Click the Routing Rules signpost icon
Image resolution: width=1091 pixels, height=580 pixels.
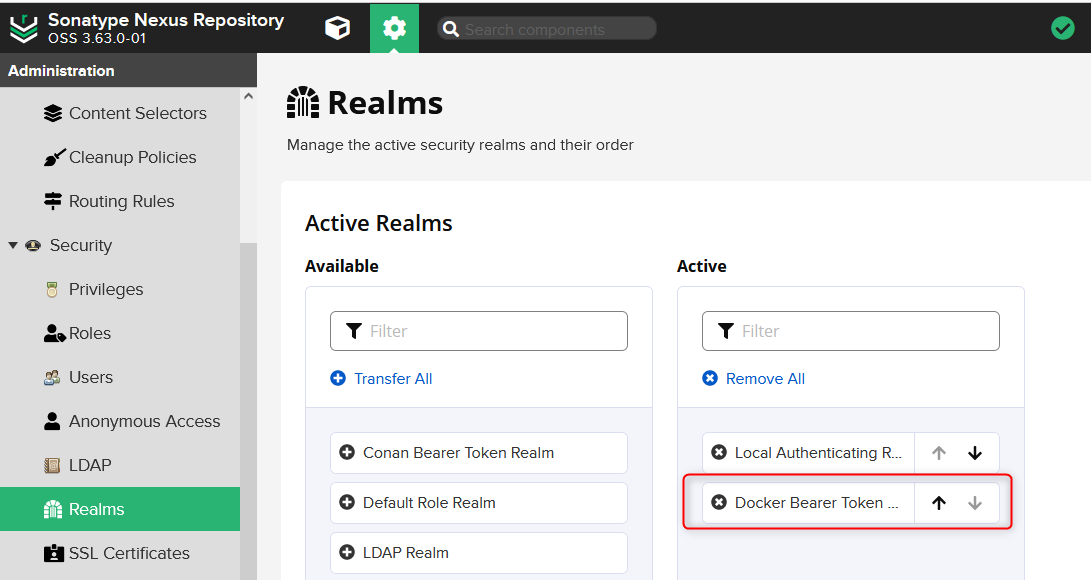[53, 201]
